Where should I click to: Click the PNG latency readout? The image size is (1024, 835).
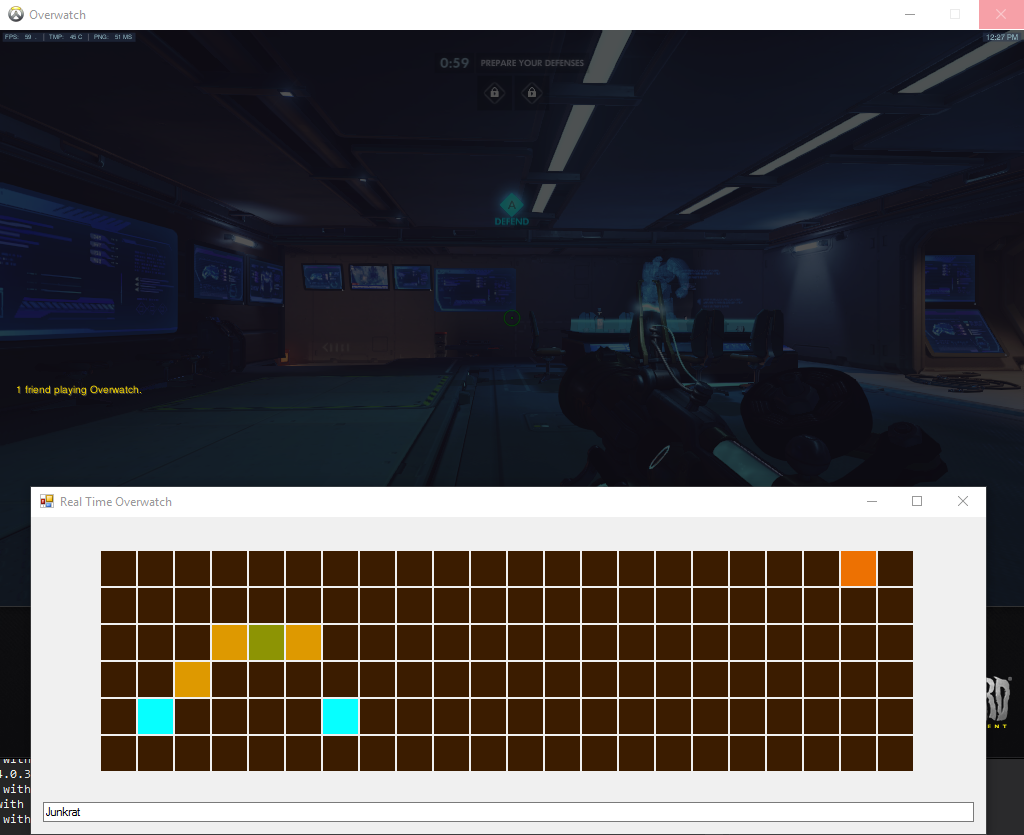(x=112, y=37)
